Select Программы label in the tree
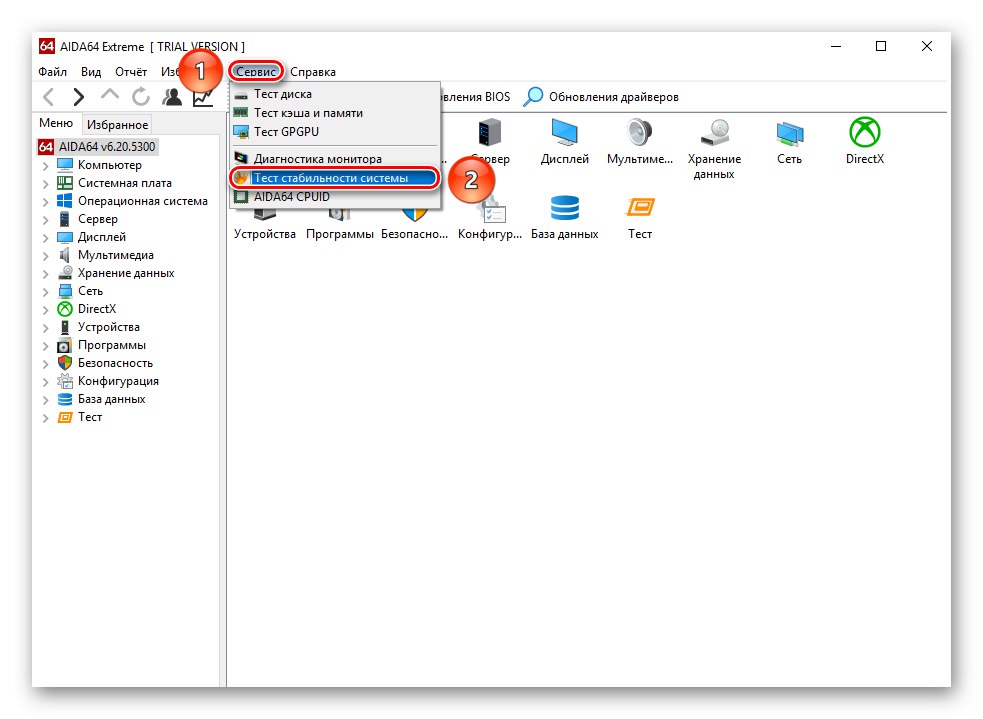Screen dimensions: 983x719 (112, 345)
